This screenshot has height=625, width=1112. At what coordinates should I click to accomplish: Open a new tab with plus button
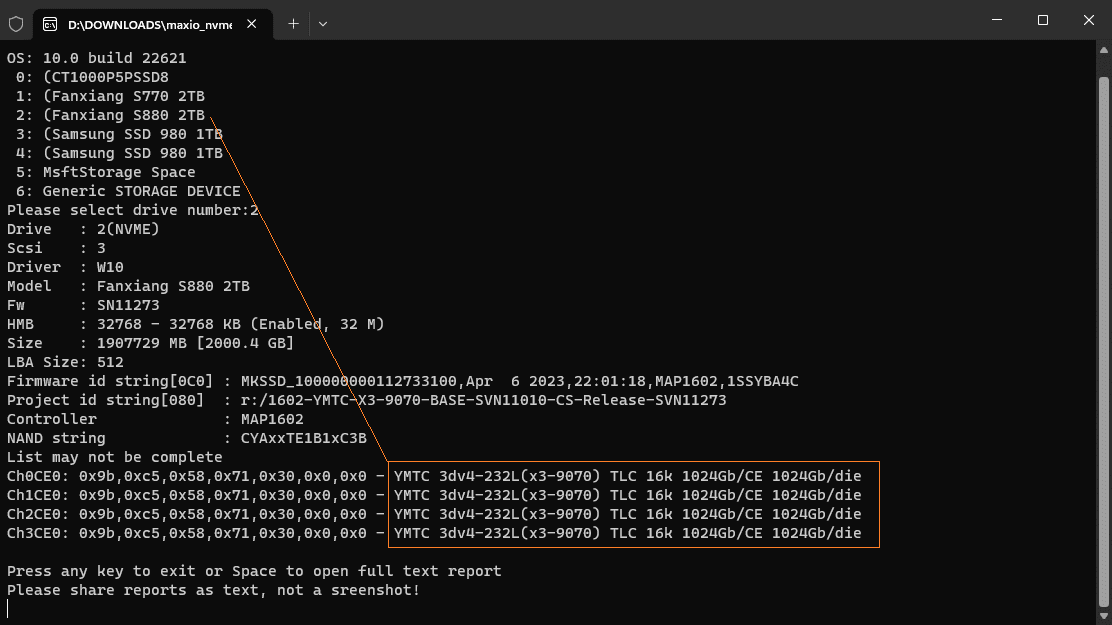[293, 24]
